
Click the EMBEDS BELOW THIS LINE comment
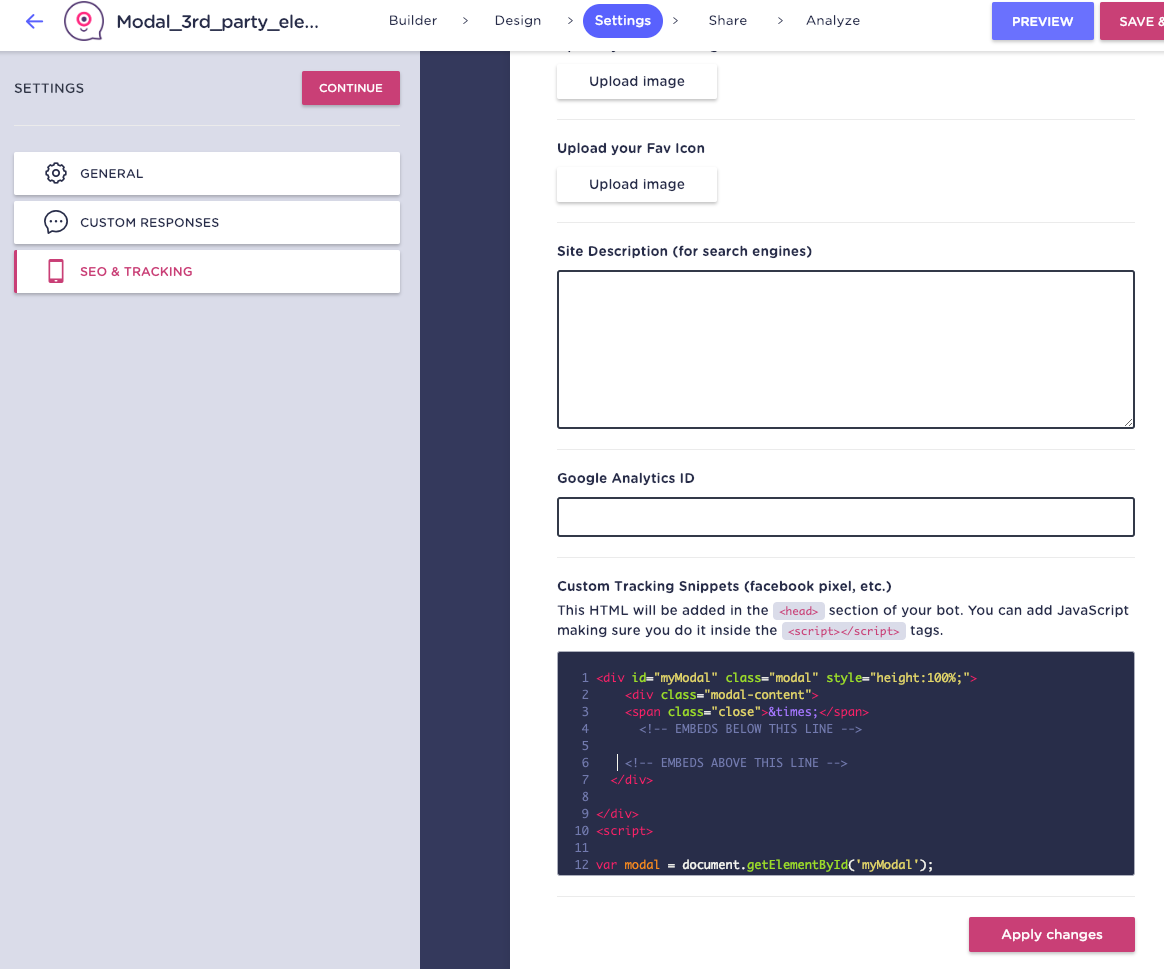[751, 729]
